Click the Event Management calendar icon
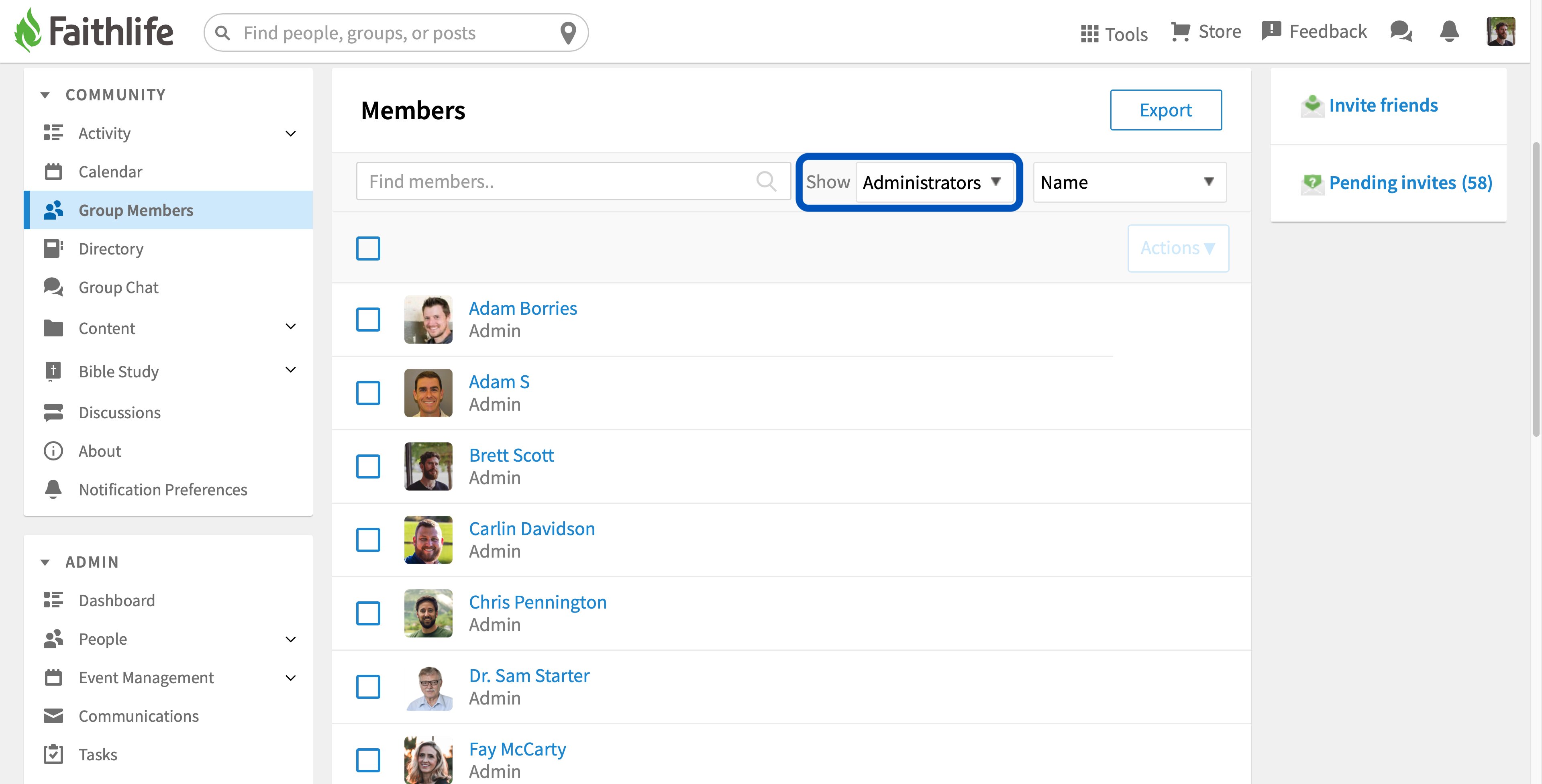This screenshot has height=784, width=1542. pyautogui.click(x=53, y=677)
